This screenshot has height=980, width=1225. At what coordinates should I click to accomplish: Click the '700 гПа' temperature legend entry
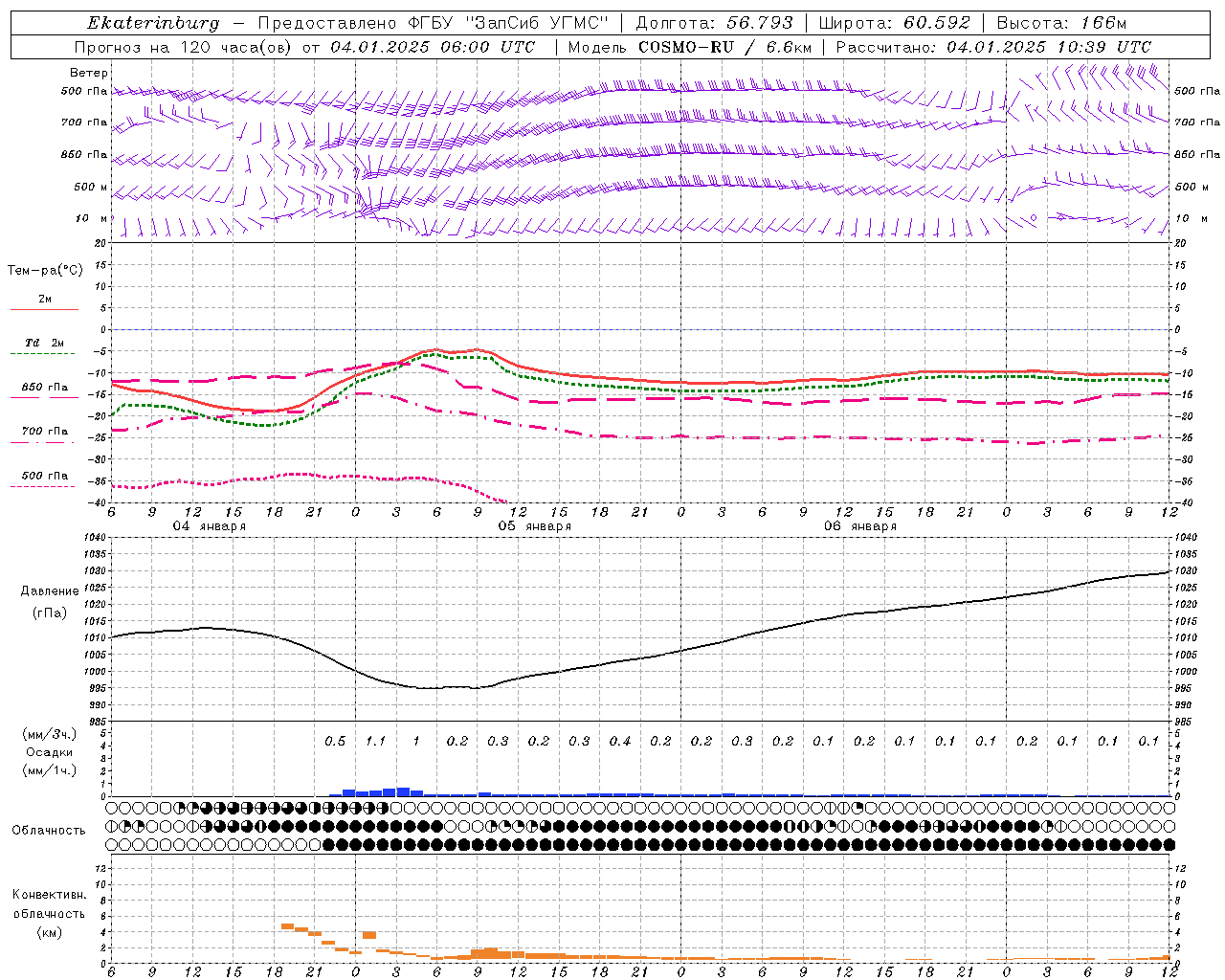(45, 432)
